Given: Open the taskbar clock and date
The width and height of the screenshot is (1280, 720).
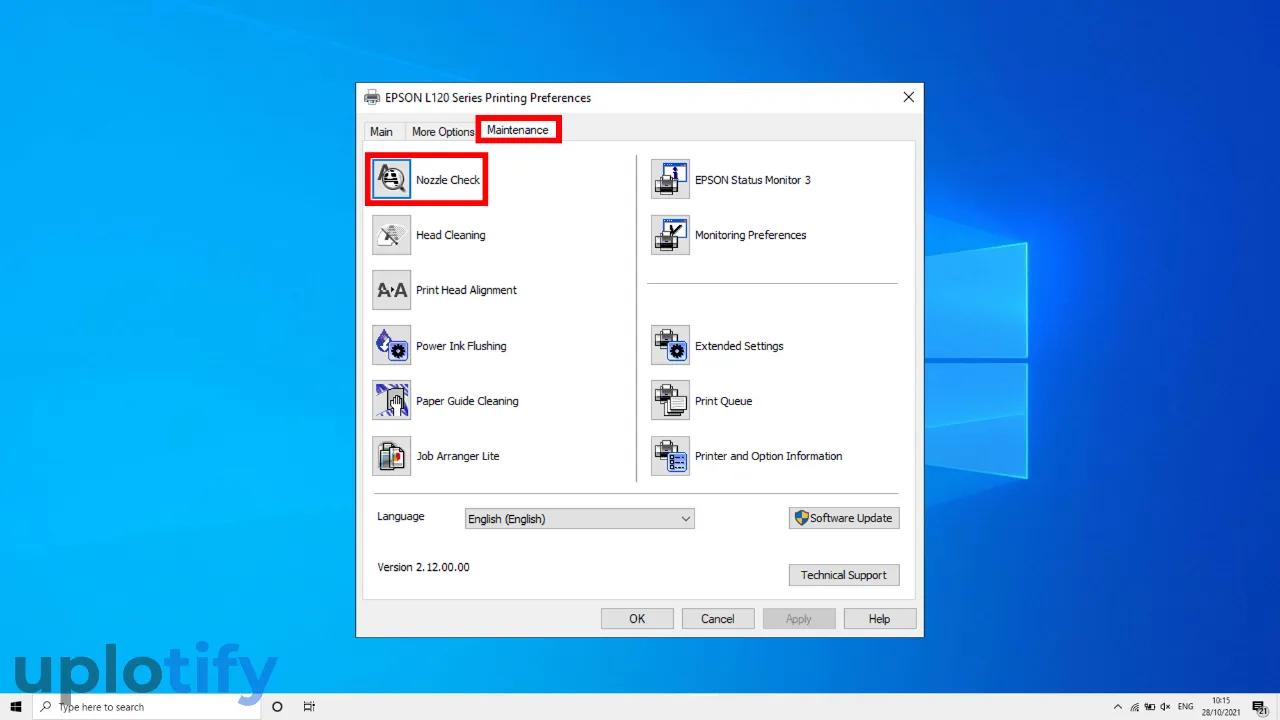Looking at the screenshot, I should tap(1221, 706).
